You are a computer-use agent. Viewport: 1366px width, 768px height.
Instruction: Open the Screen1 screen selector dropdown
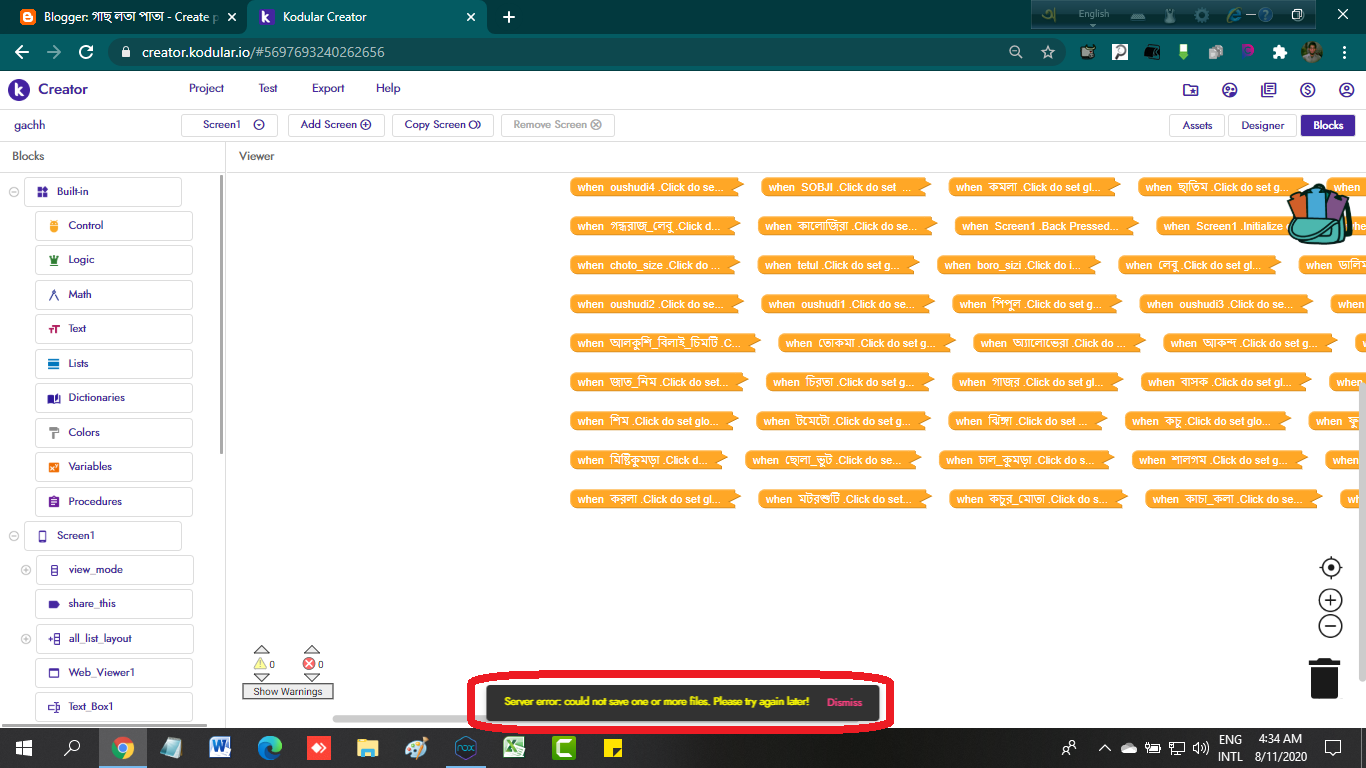click(x=229, y=125)
